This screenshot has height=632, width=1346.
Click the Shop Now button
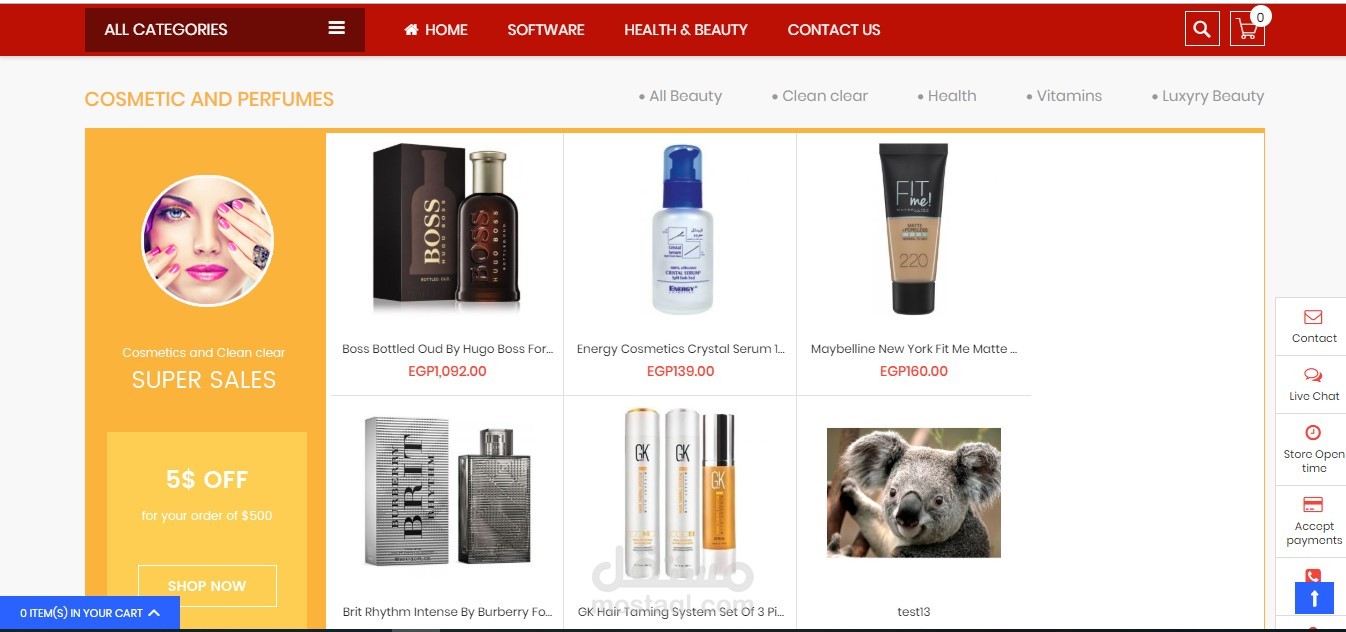207,586
